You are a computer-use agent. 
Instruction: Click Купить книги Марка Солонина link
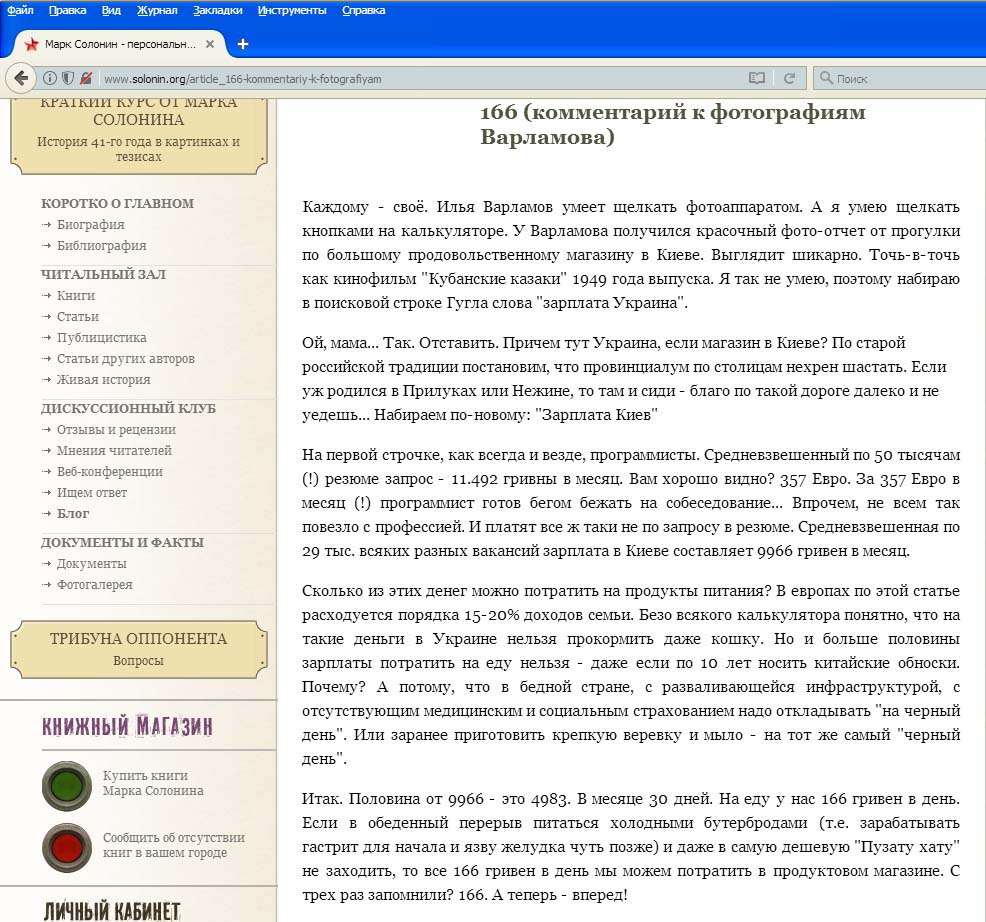153,783
